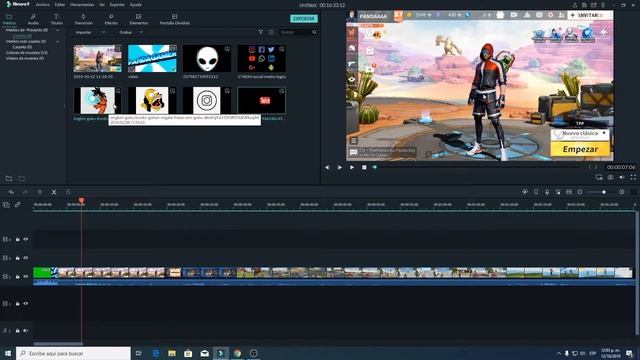This screenshot has height=360, width=640.
Task: Toggle the eye on the track below the clips
Action: tap(26, 303)
